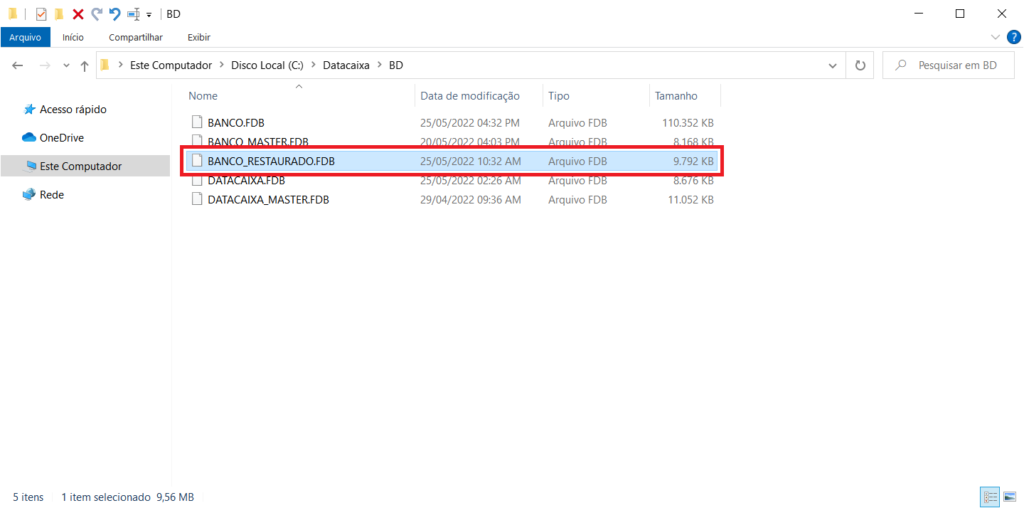
Task: Click the red Delete X icon
Action: (78, 14)
